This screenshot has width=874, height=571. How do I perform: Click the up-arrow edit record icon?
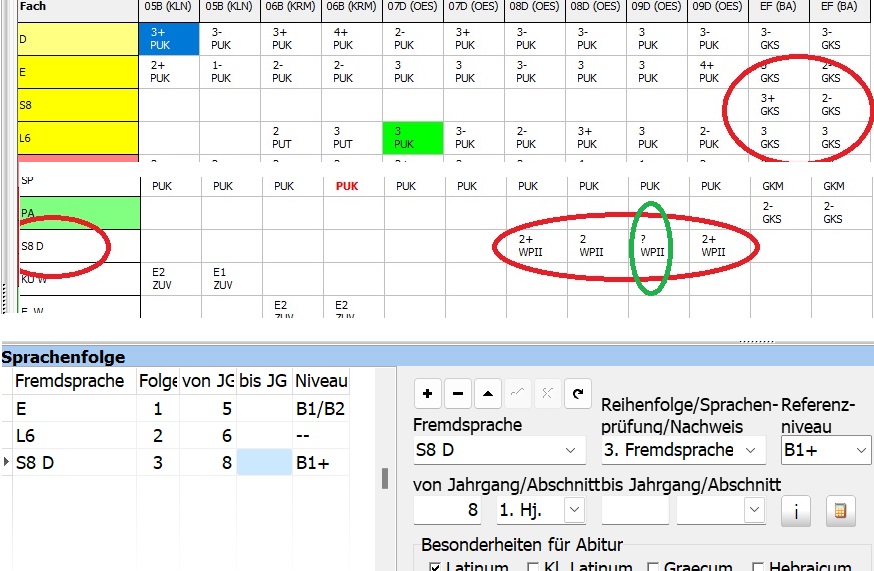487,393
